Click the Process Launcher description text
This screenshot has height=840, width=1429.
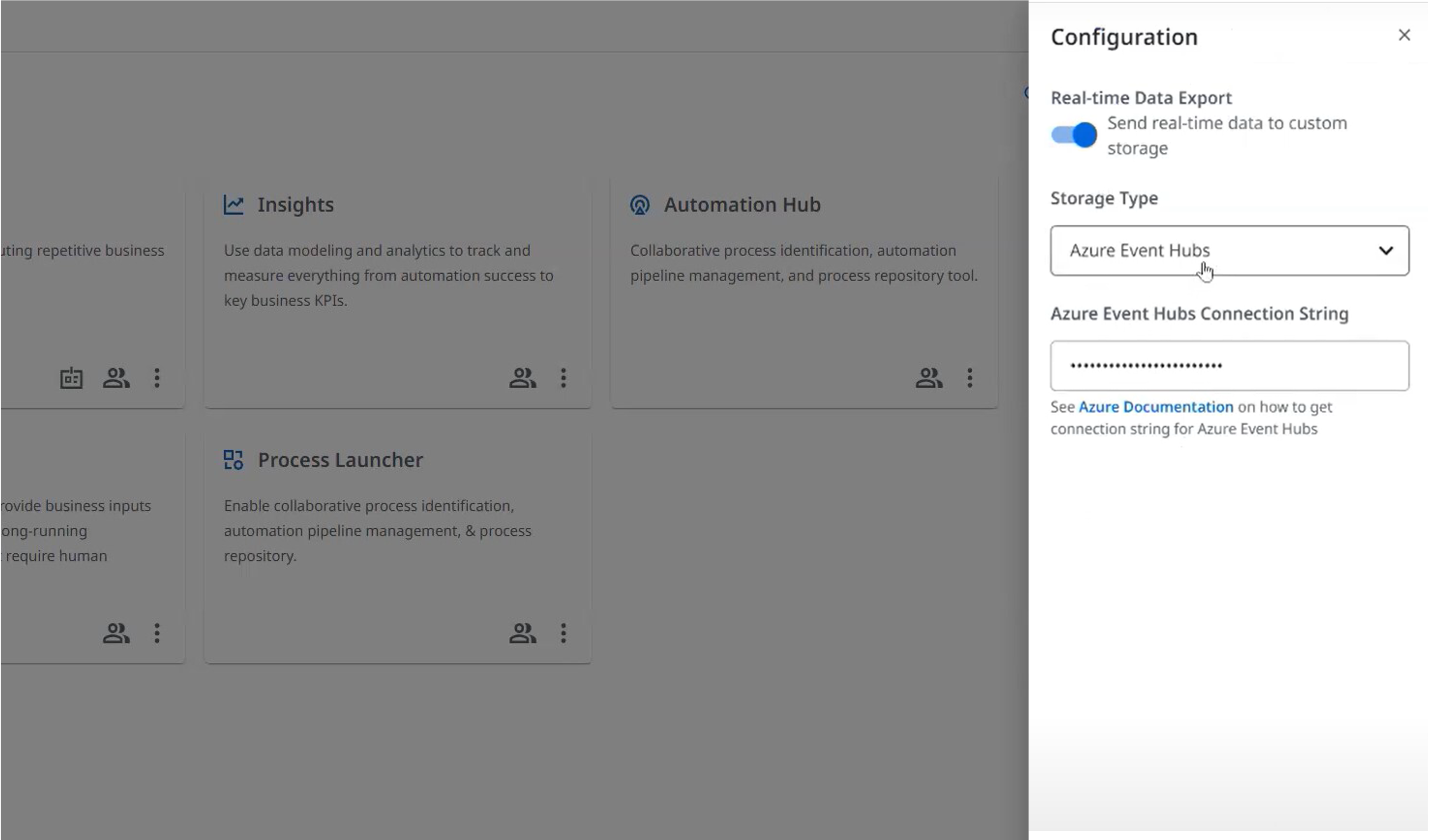click(378, 530)
